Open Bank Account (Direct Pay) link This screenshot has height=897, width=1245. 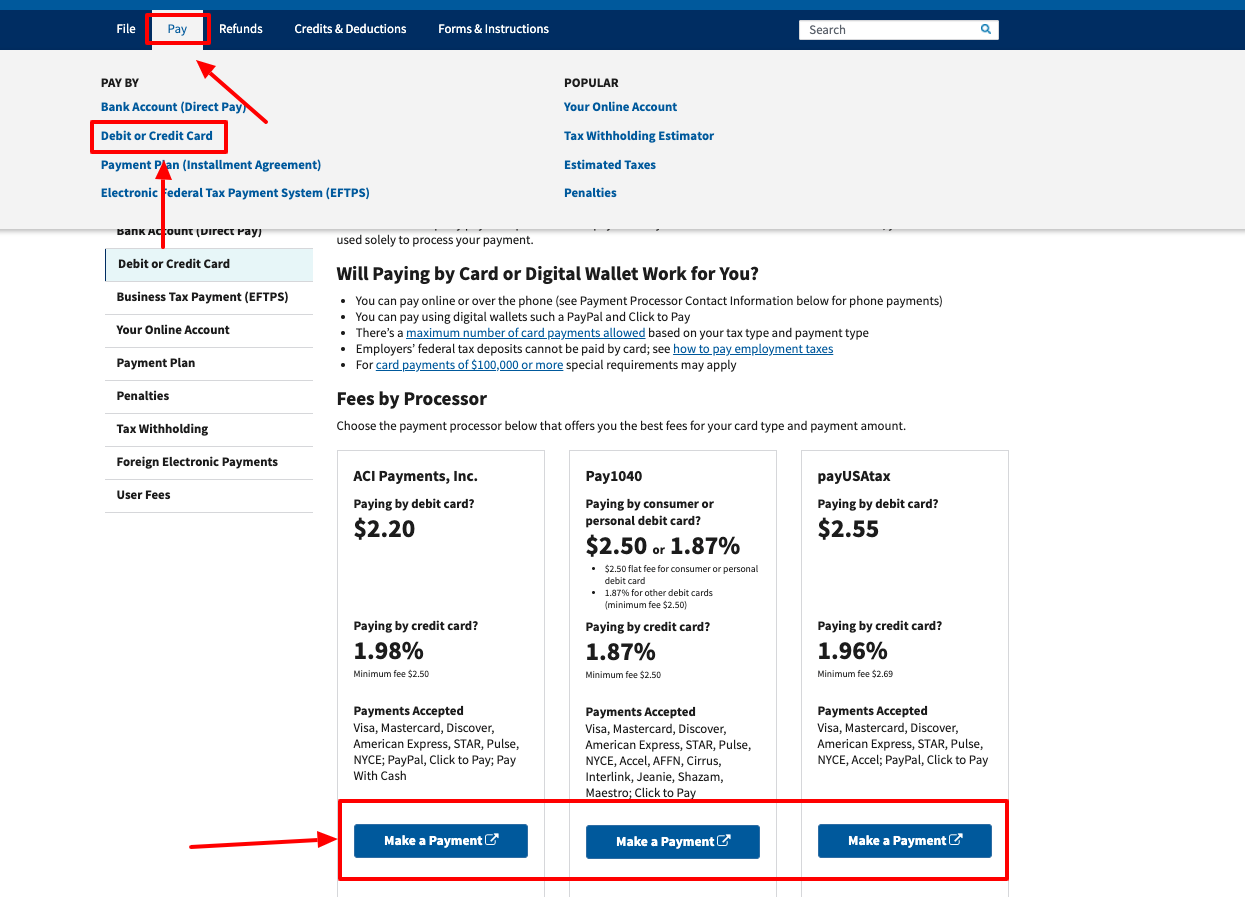[x=175, y=106]
